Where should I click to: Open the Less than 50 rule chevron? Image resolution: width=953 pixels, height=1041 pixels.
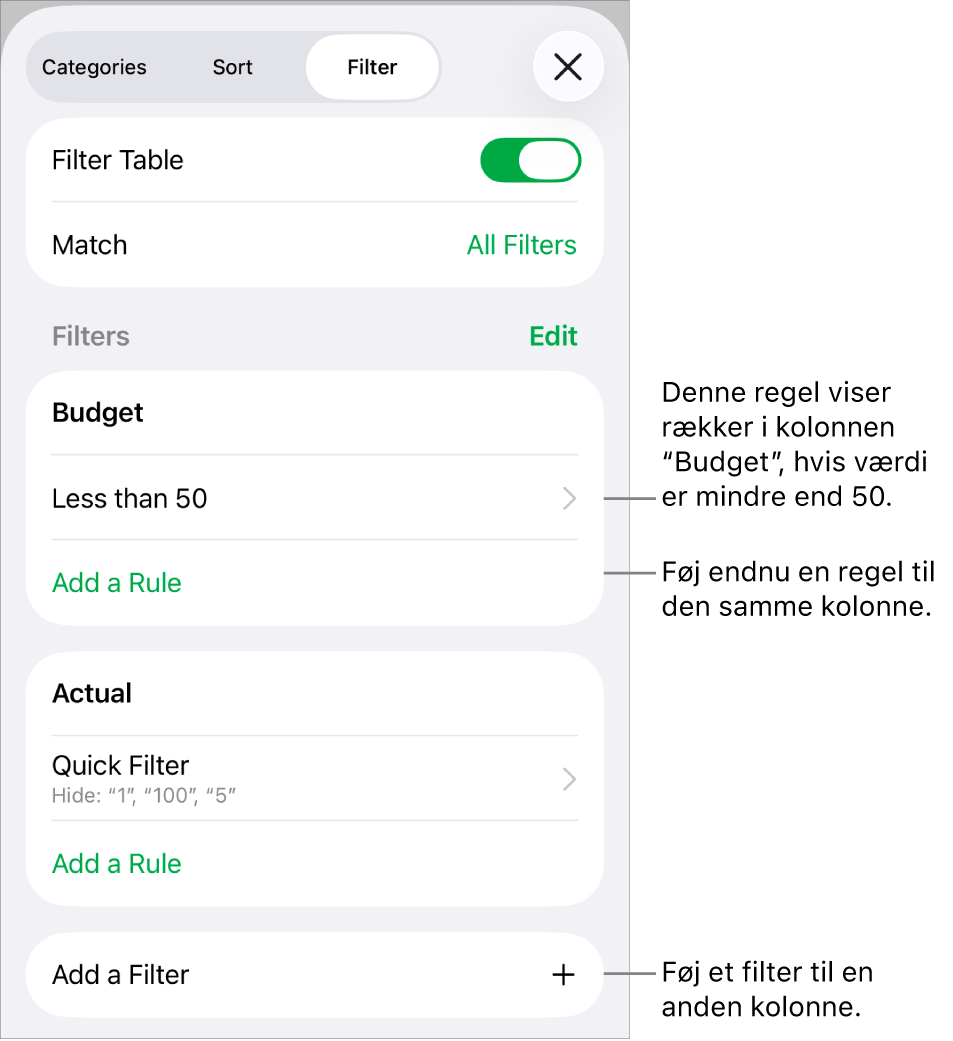pos(569,498)
